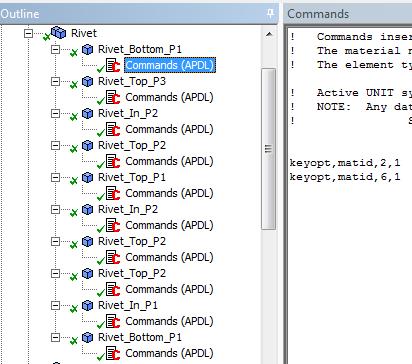The height and width of the screenshot is (364, 412).
Task: Click the Outline scrollbar up arrow
Action: point(269,34)
